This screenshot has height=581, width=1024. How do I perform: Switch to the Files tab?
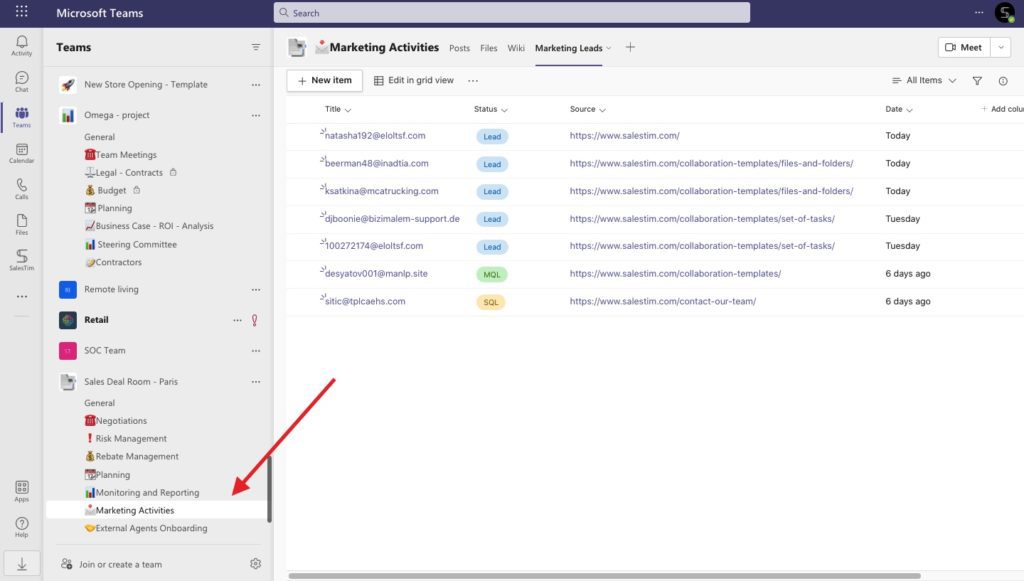pos(488,48)
